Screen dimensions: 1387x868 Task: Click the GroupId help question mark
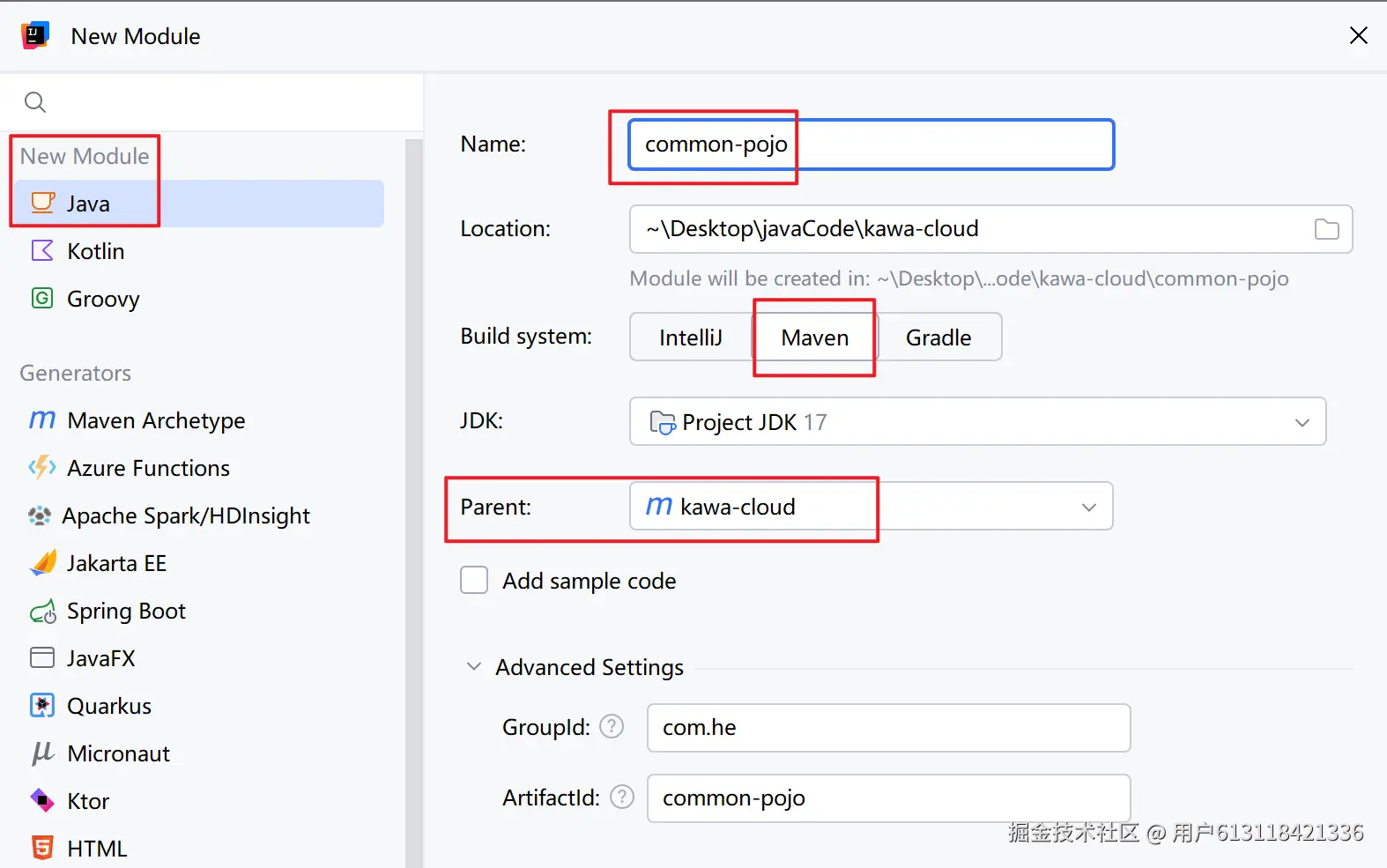(x=612, y=727)
